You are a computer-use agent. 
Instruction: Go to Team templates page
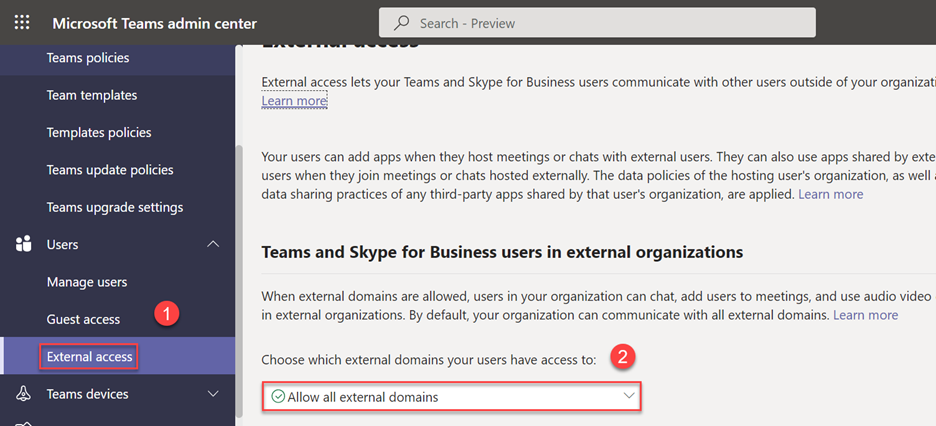click(92, 95)
